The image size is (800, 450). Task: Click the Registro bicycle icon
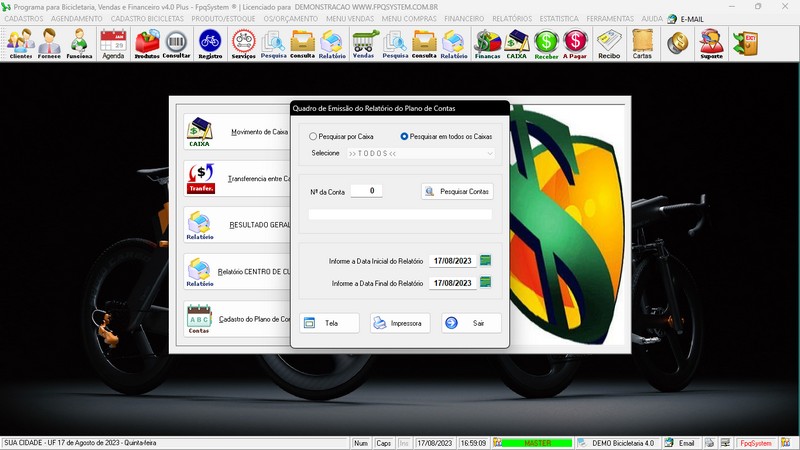pos(210,43)
